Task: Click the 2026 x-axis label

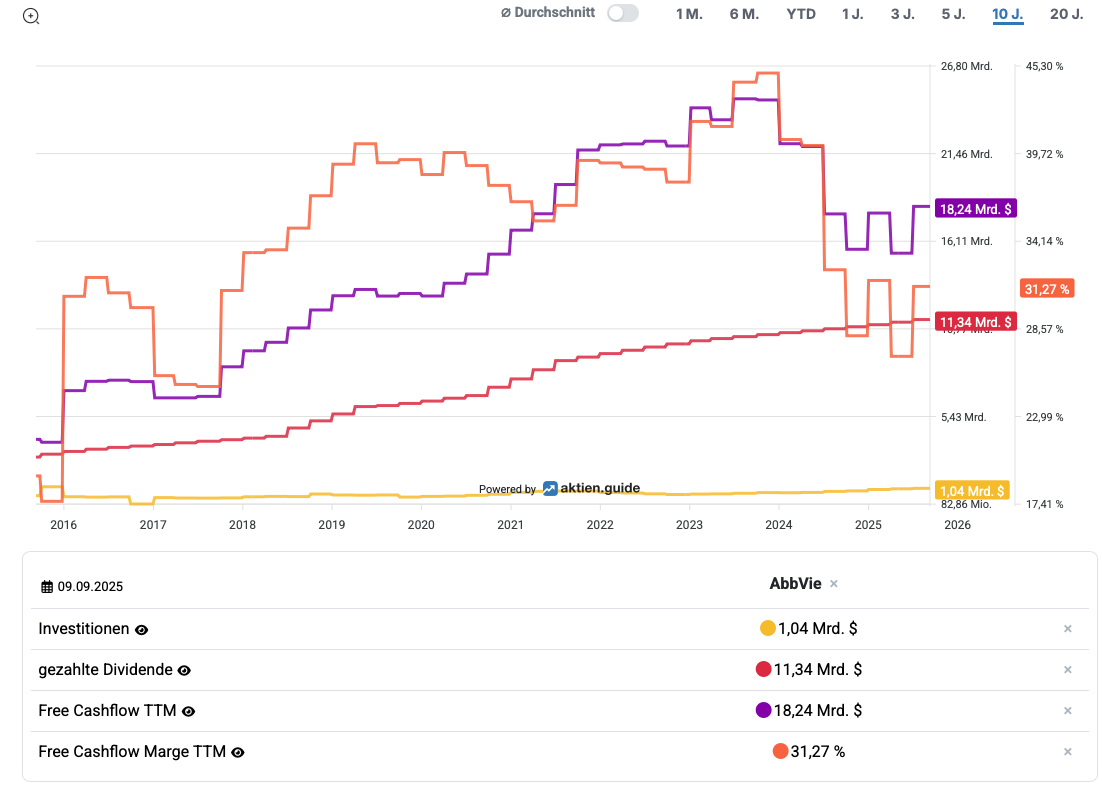Action: (957, 525)
